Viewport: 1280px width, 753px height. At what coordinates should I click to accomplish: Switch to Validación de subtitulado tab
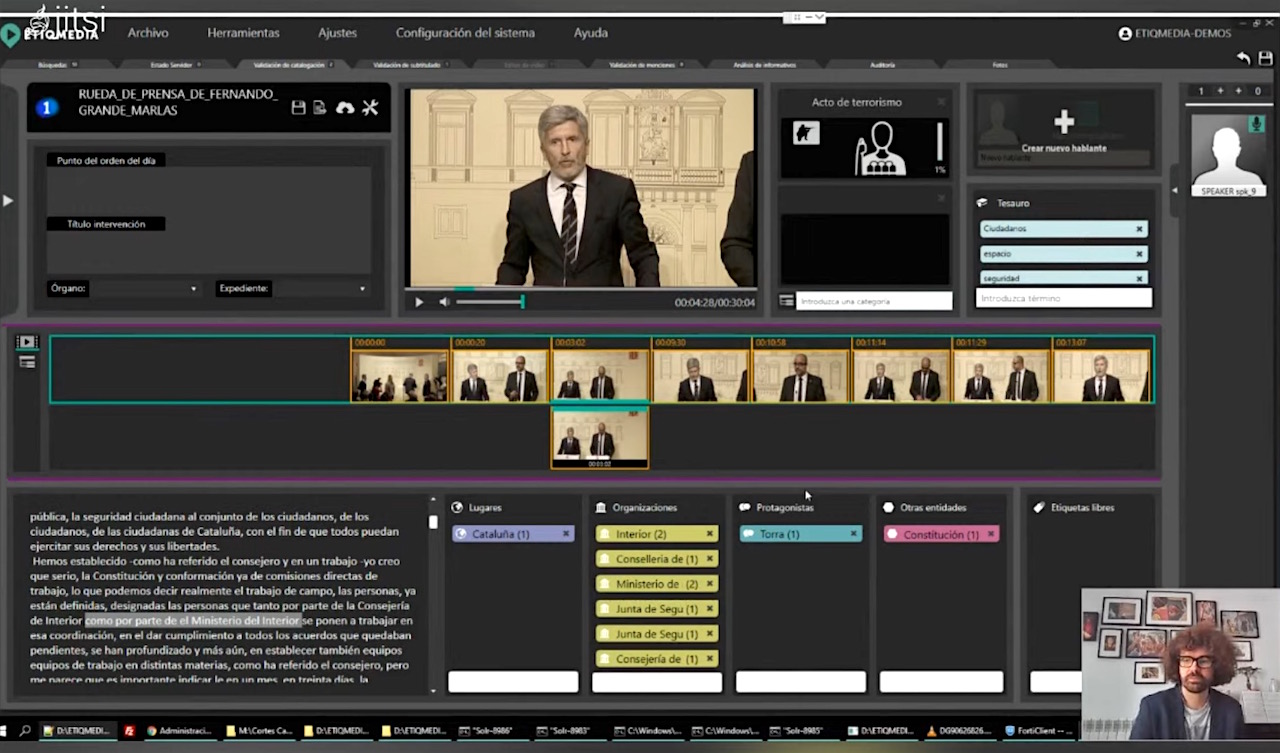click(407, 65)
